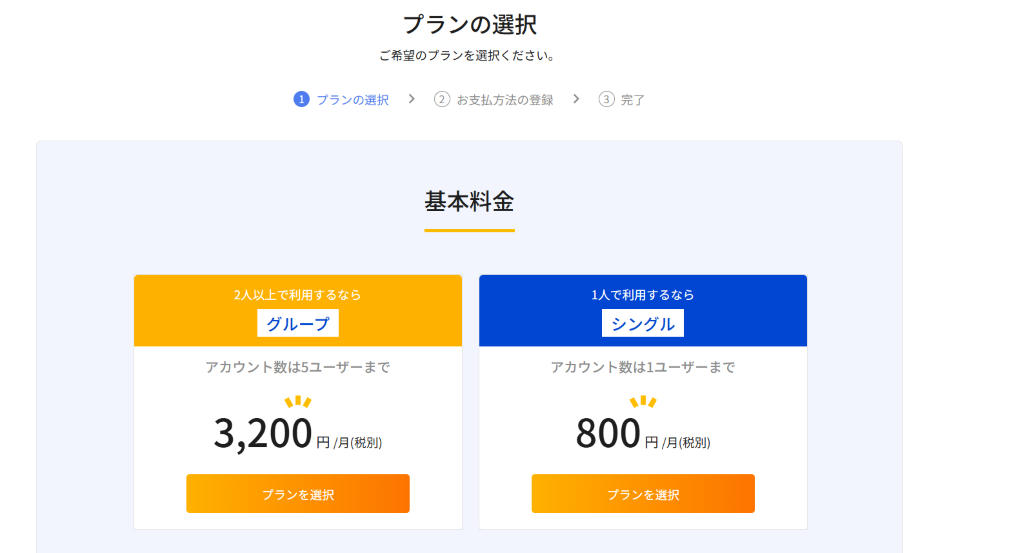This screenshot has width=1024, height=553.
Task: Click the 2人以上で利用するなら orange header text
Action: [298, 295]
